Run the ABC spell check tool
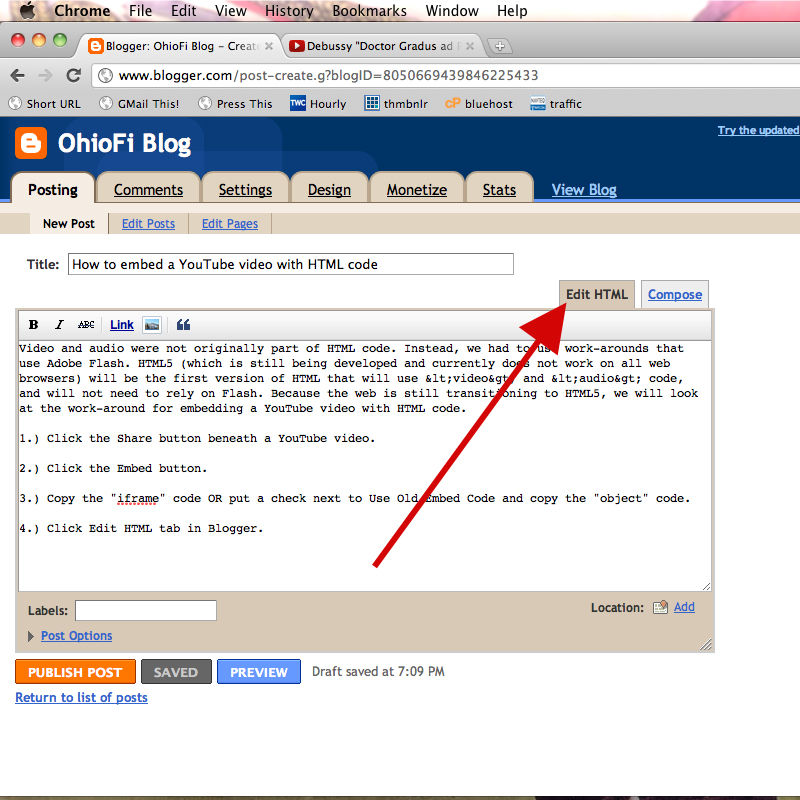 click(86, 324)
